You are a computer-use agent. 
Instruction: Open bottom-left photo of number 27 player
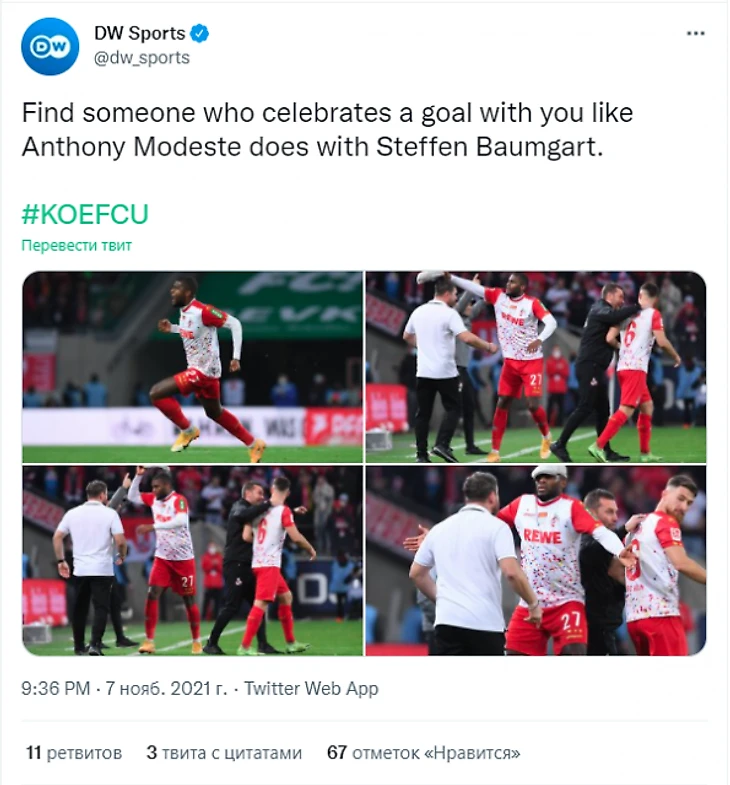pyautogui.click(x=192, y=560)
